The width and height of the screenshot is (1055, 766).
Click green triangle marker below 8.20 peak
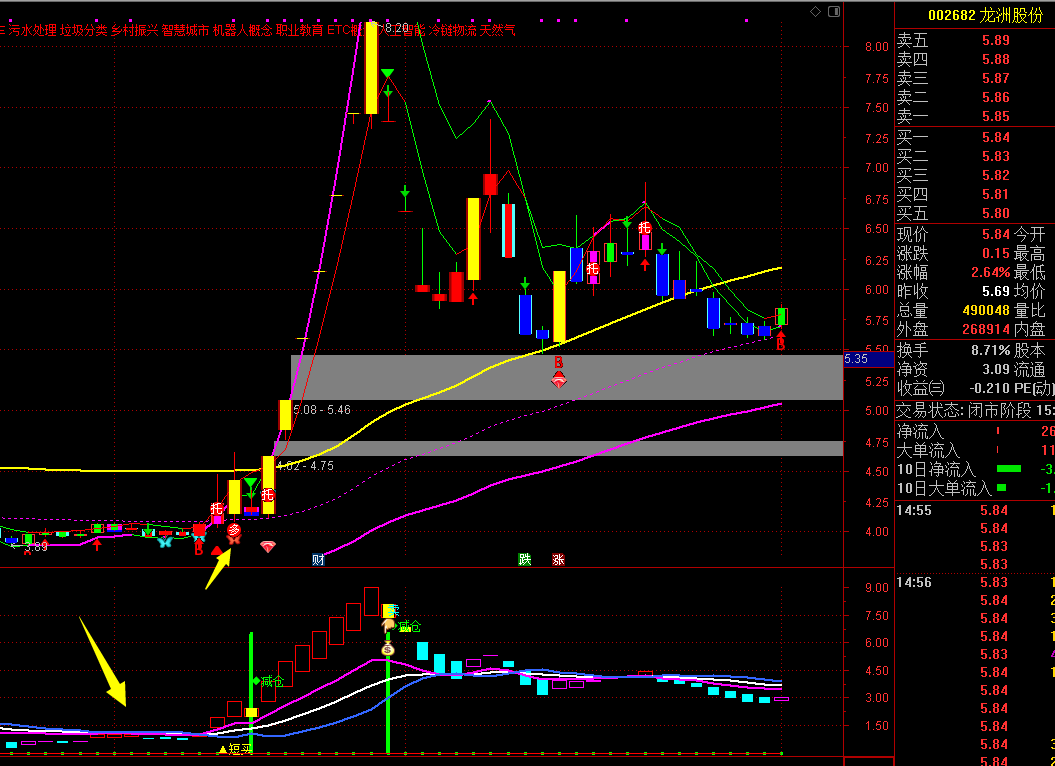tap(388, 73)
